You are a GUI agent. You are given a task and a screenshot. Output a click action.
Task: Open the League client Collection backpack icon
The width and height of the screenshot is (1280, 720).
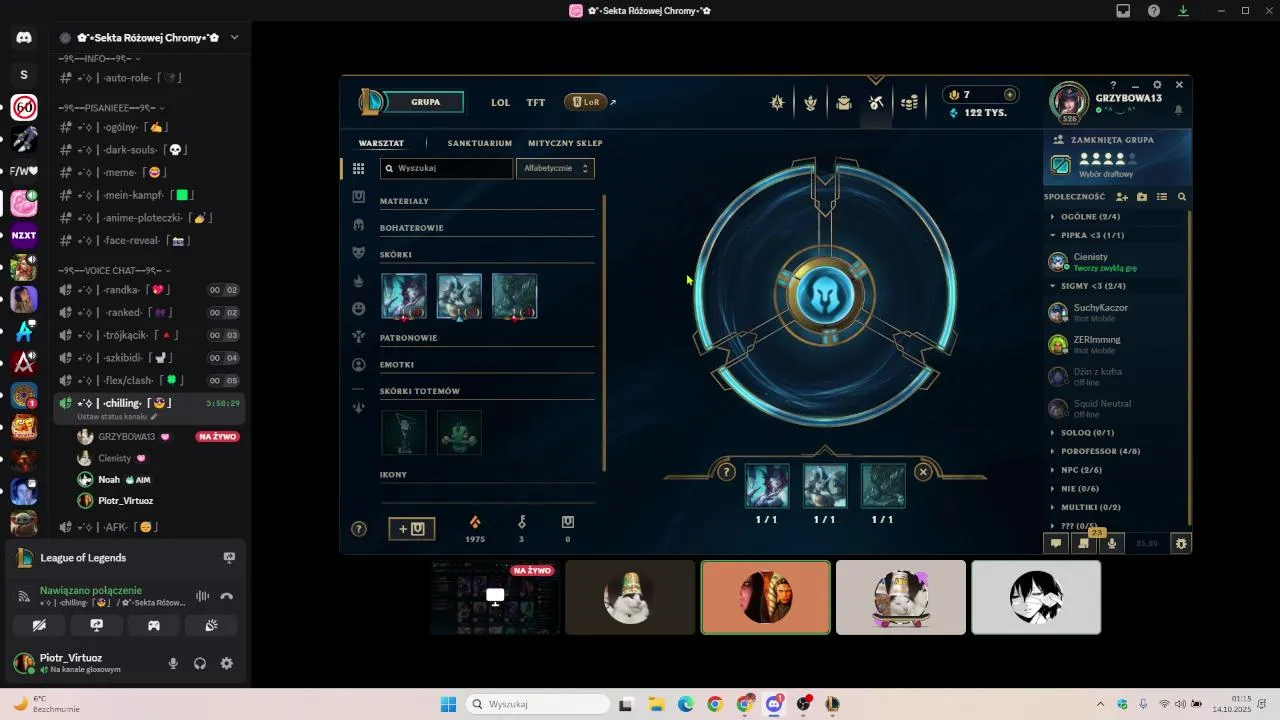pos(844,102)
